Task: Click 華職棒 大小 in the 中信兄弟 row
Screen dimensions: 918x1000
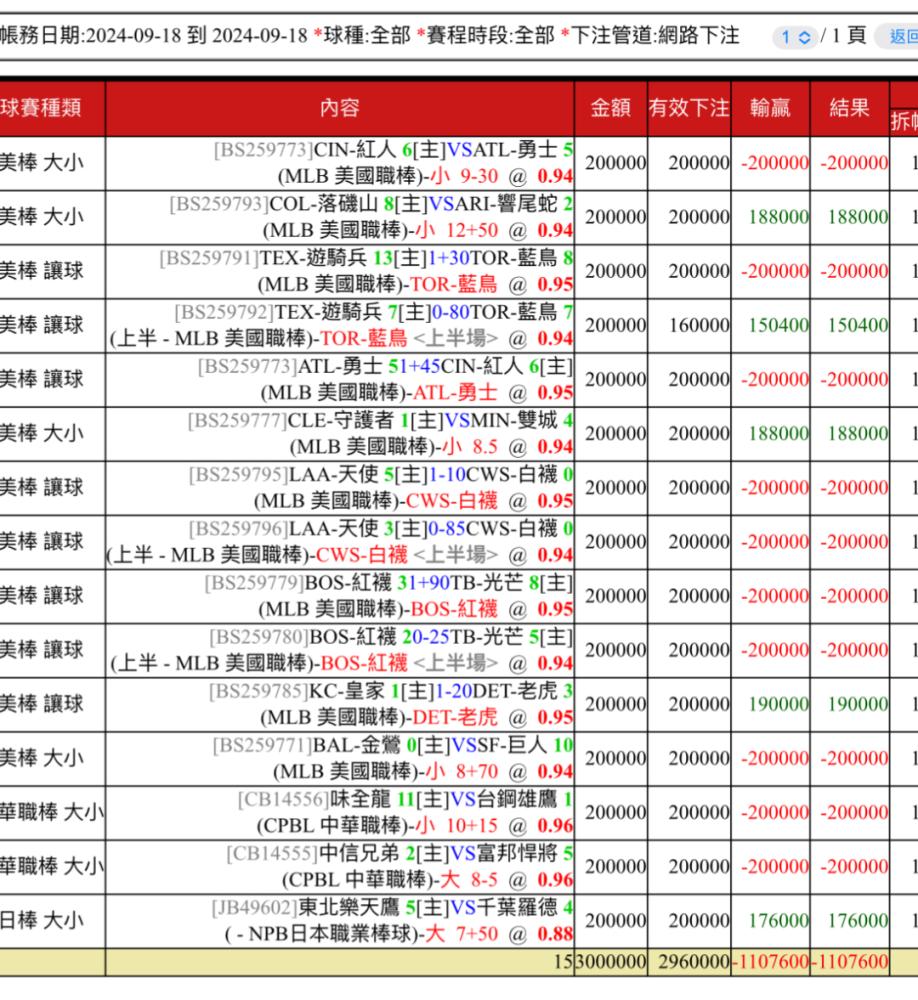Action: coord(52,867)
